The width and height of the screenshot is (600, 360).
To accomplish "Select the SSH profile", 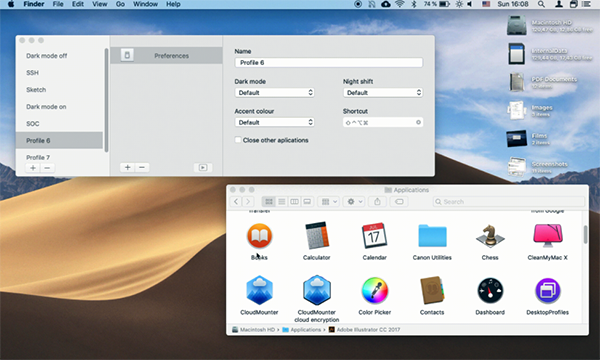I will click(x=59, y=73).
